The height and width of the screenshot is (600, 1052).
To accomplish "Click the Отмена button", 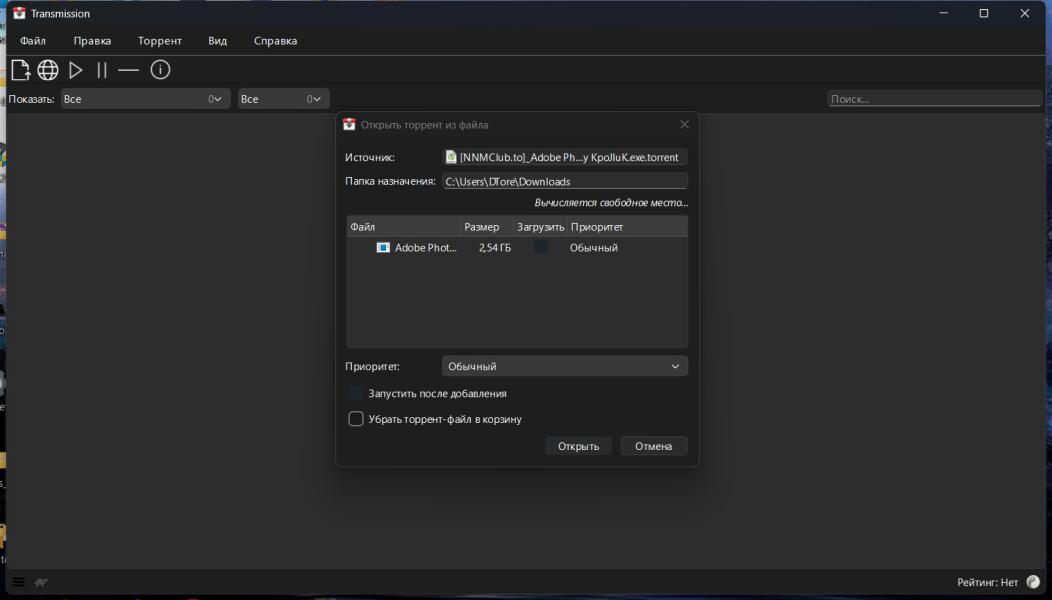I will pyautogui.click(x=653, y=446).
